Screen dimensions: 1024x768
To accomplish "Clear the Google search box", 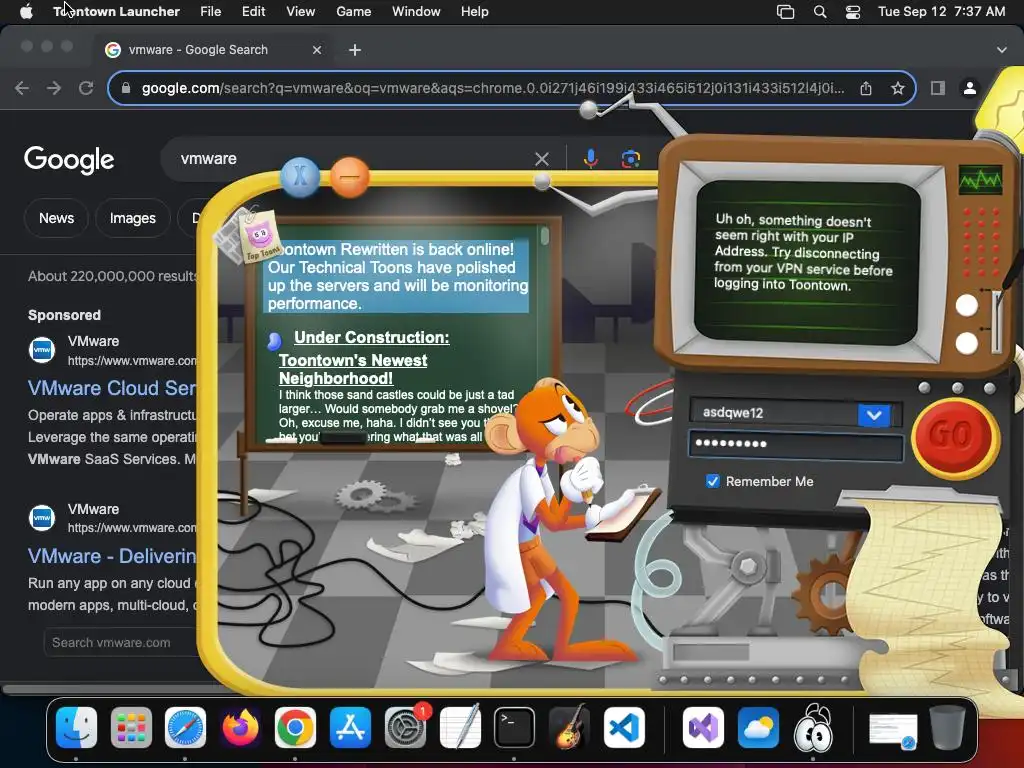I will click(541, 159).
